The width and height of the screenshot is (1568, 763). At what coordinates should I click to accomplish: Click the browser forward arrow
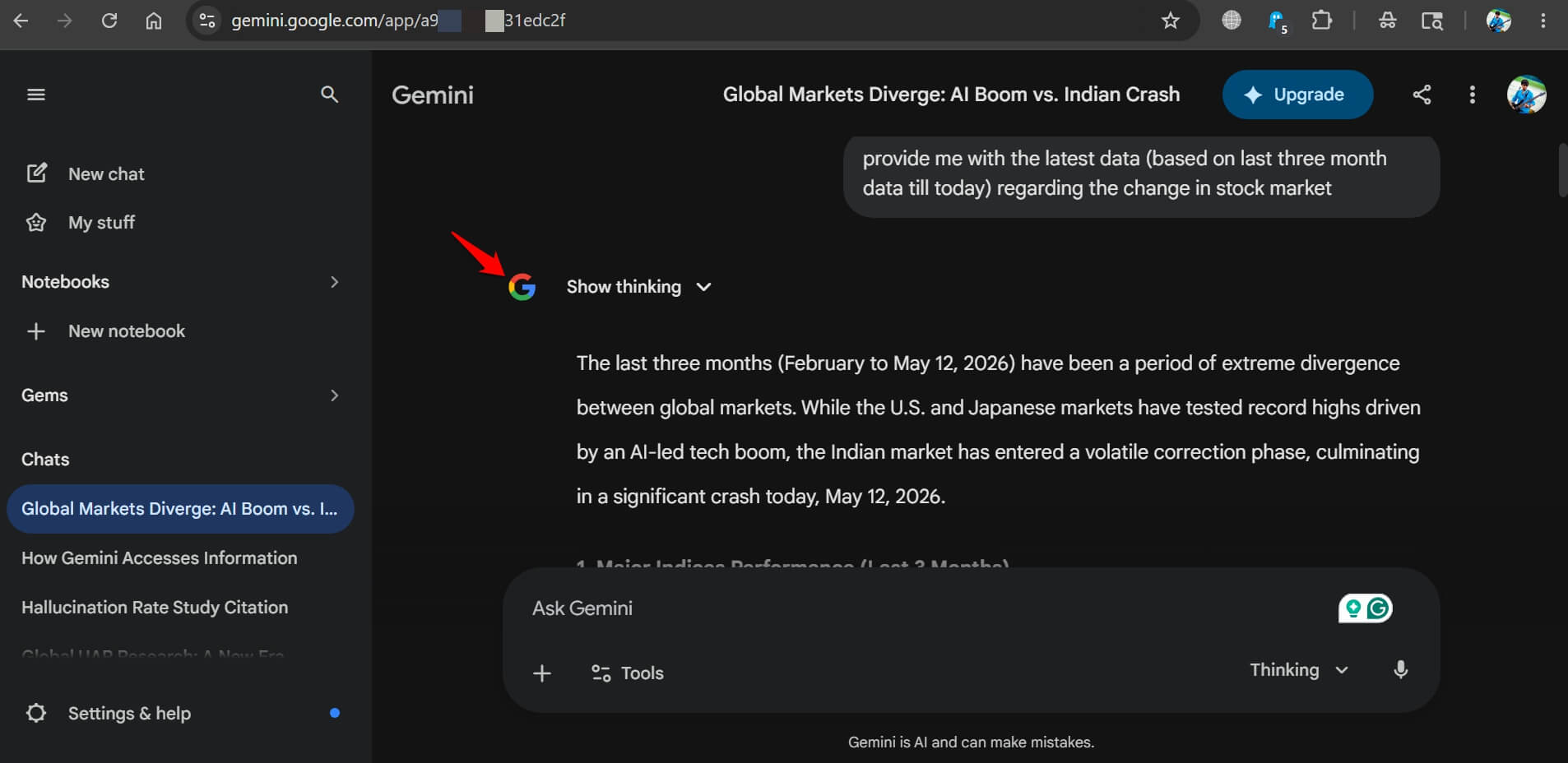(65, 21)
